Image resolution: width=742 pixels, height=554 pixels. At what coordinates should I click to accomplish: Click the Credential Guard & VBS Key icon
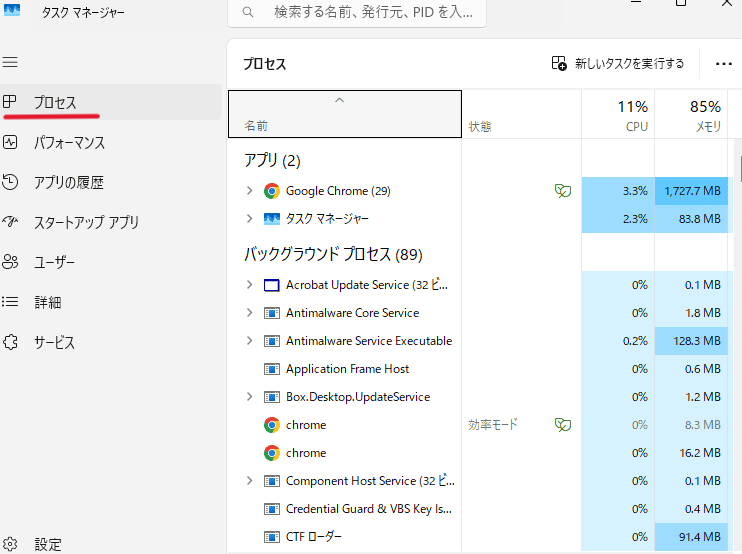coord(272,509)
